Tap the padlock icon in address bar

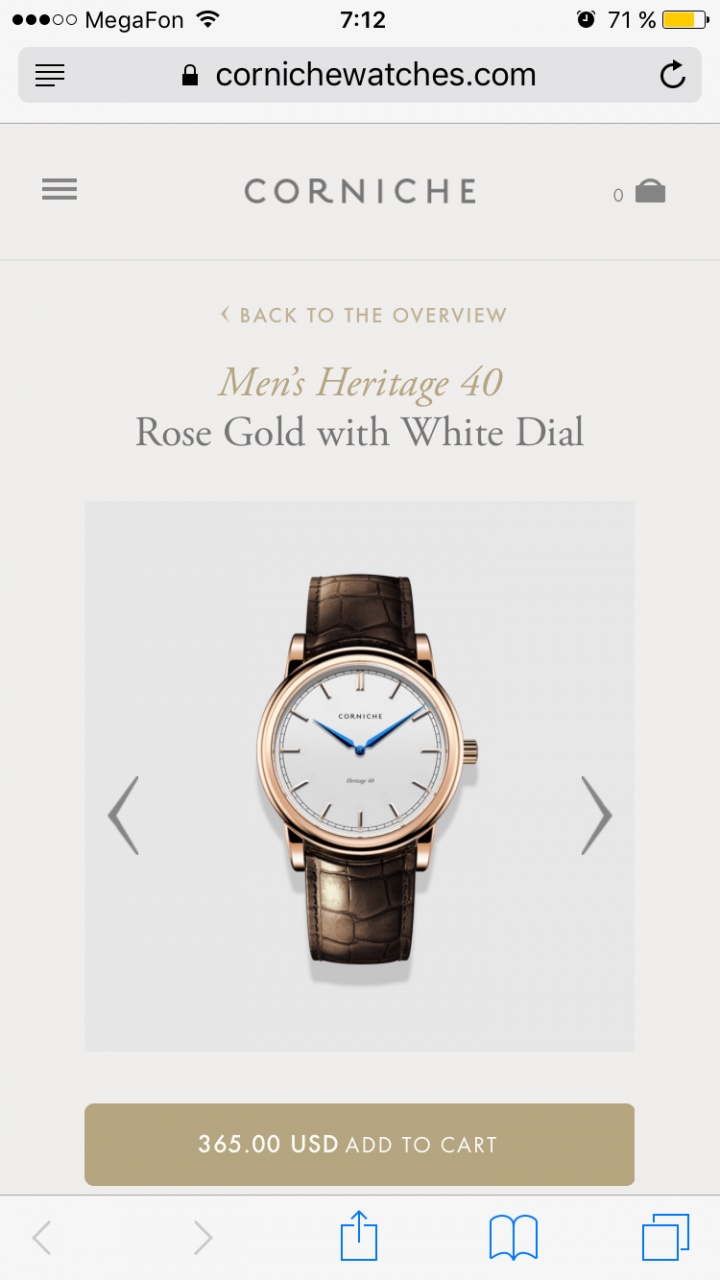190,75
